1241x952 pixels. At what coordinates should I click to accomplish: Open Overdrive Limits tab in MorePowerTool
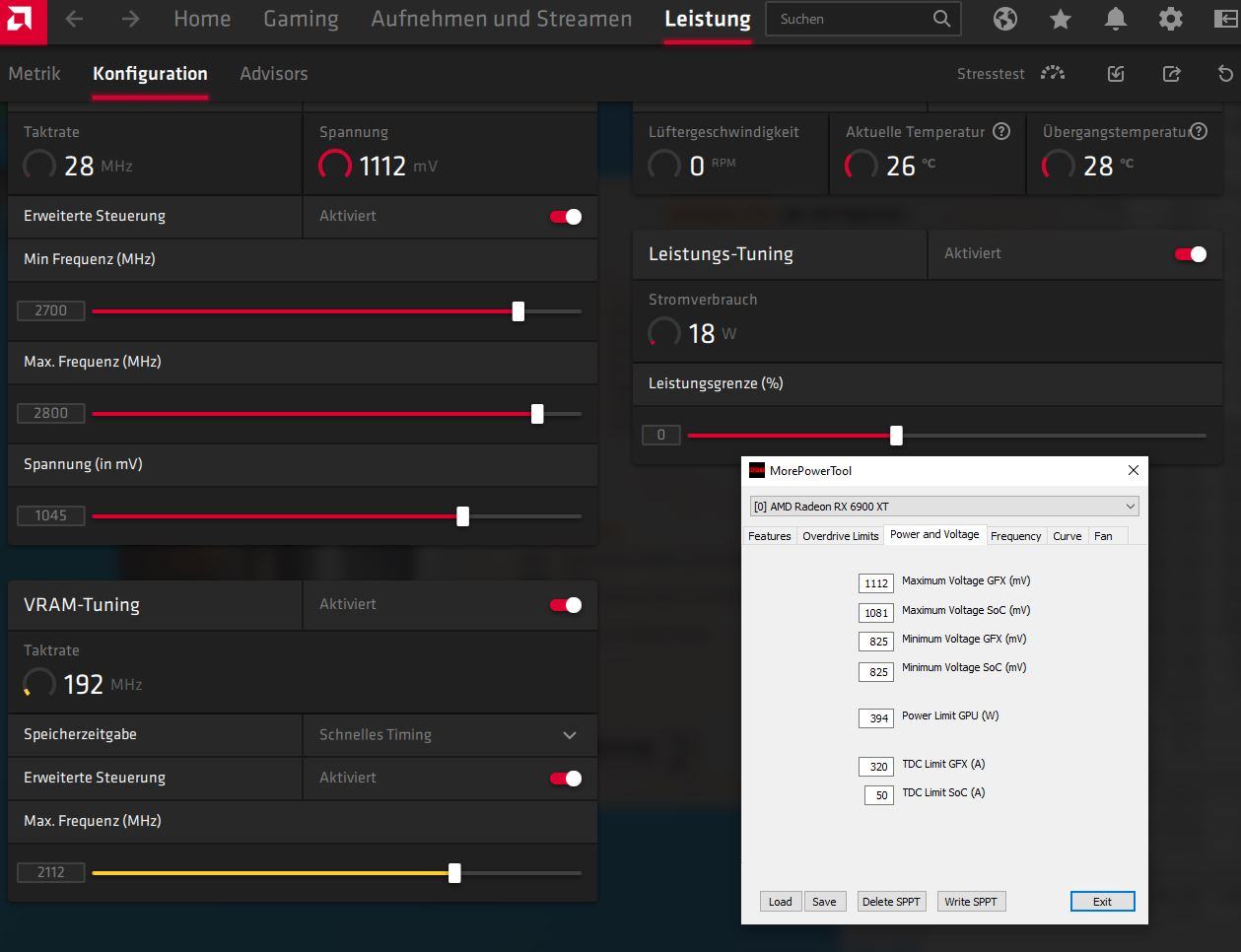[x=840, y=536]
